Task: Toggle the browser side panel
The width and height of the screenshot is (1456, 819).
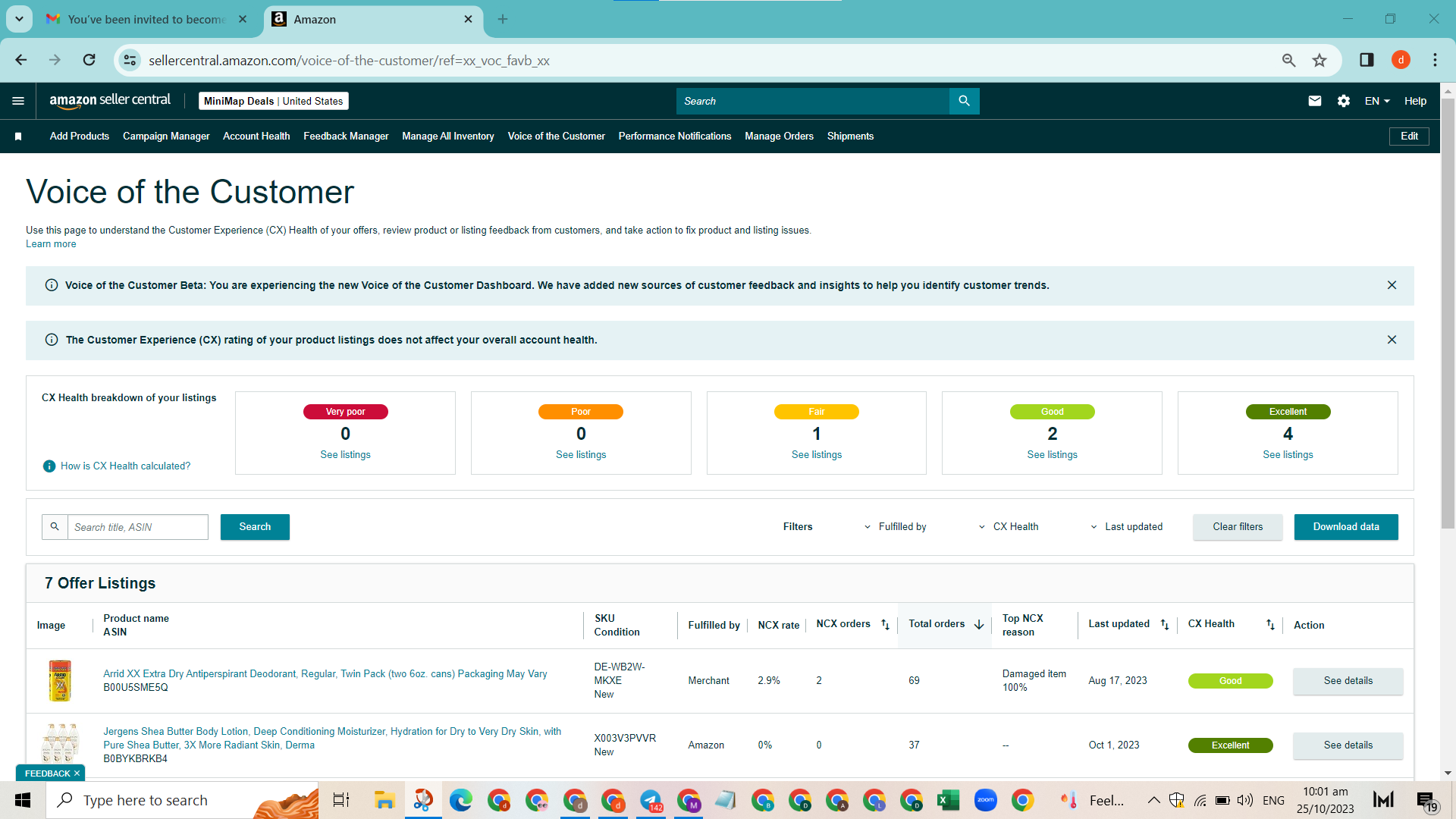Action: pos(1367,60)
